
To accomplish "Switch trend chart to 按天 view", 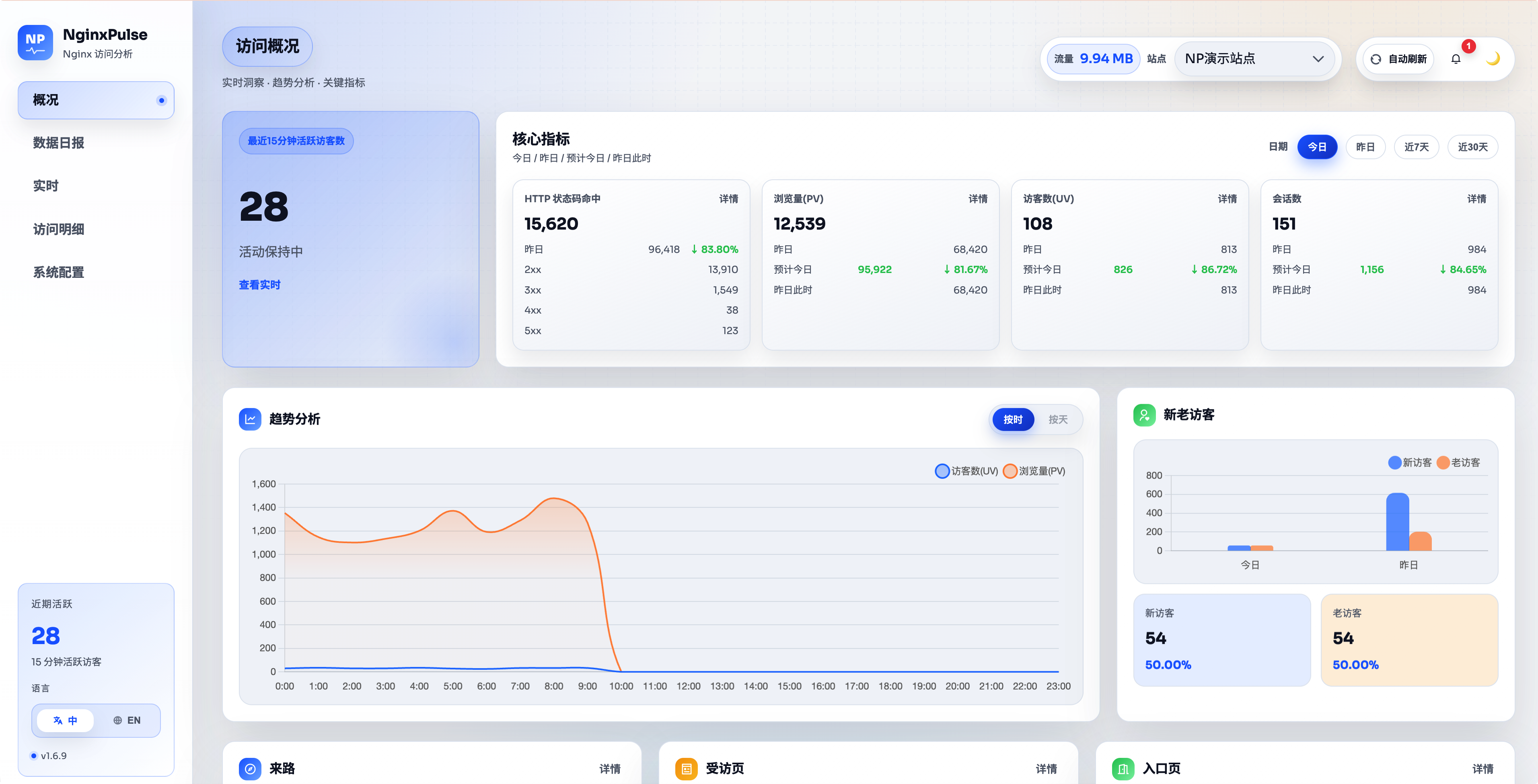I will pyautogui.click(x=1057, y=420).
